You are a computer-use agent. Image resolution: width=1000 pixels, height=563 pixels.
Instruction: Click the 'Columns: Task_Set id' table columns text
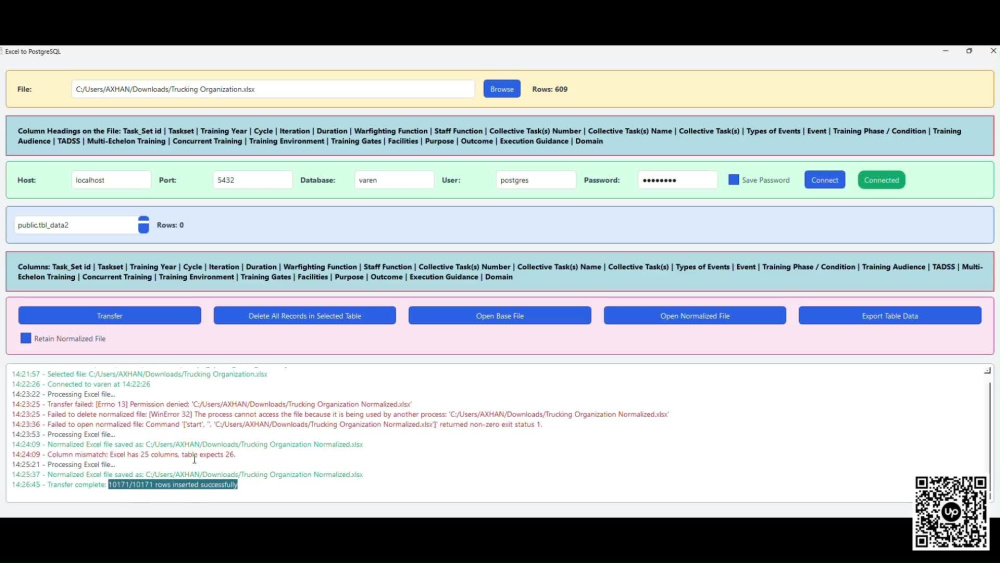click(x=500, y=272)
